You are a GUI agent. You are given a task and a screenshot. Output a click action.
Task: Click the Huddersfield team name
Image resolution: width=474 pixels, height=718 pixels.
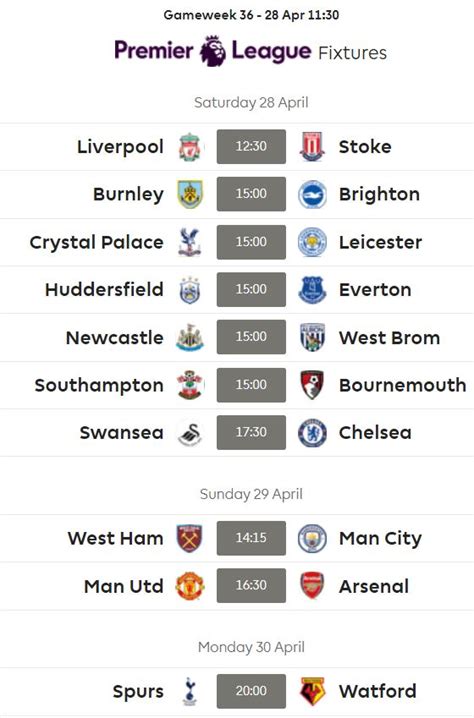point(104,289)
